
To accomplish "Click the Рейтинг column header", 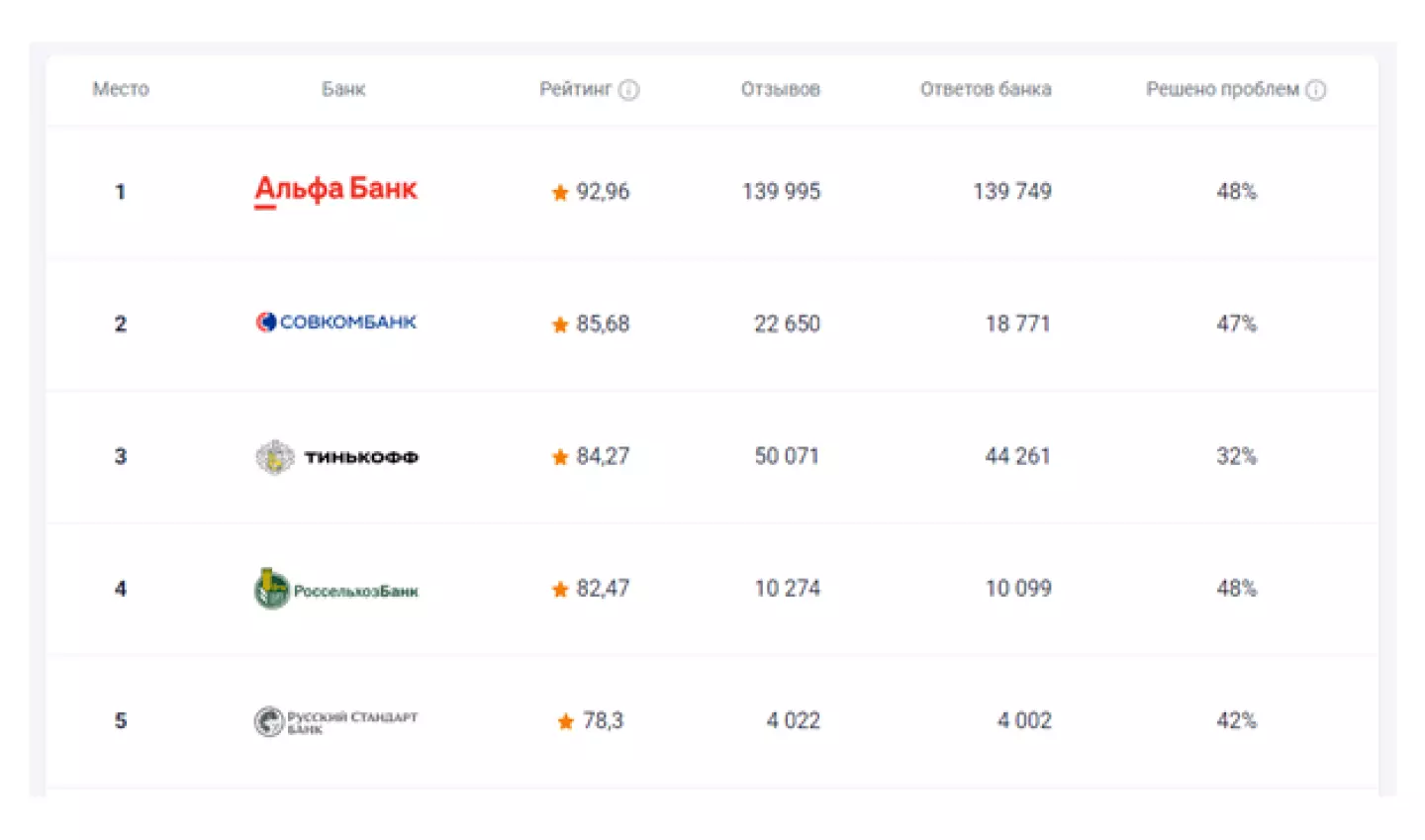I will tap(575, 89).
